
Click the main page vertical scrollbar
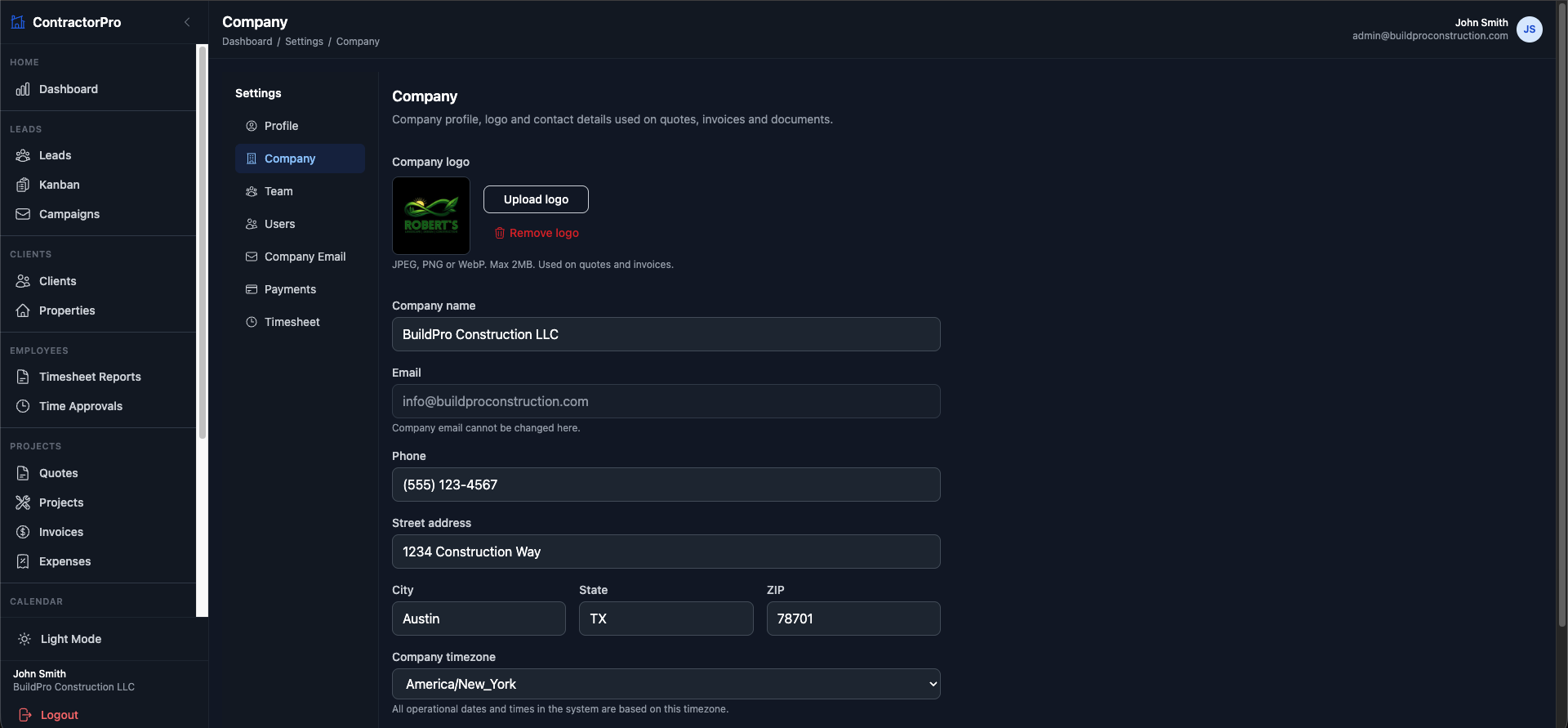click(1561, 315)
